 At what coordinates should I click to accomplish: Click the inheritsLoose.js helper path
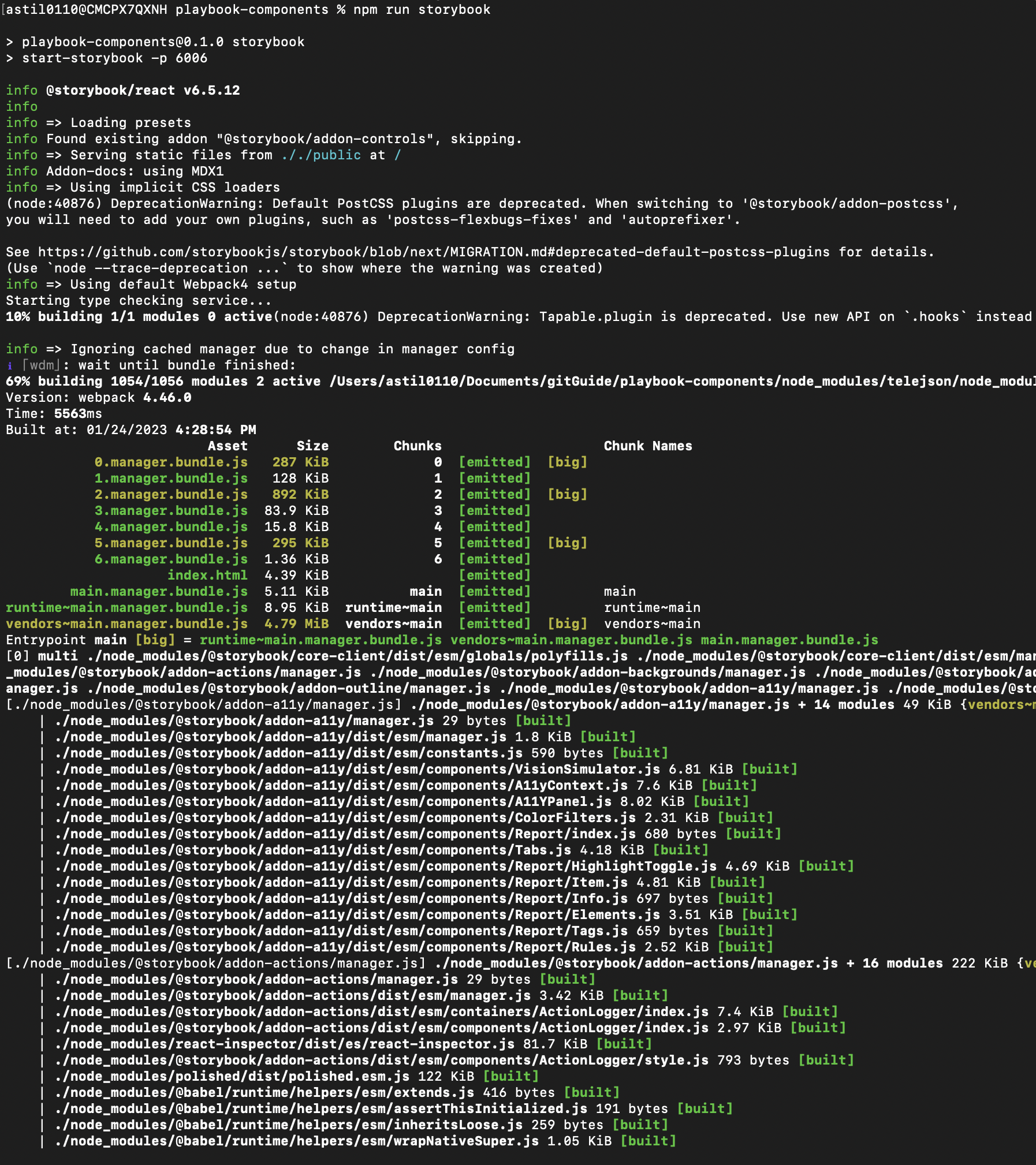(289, 1125)
